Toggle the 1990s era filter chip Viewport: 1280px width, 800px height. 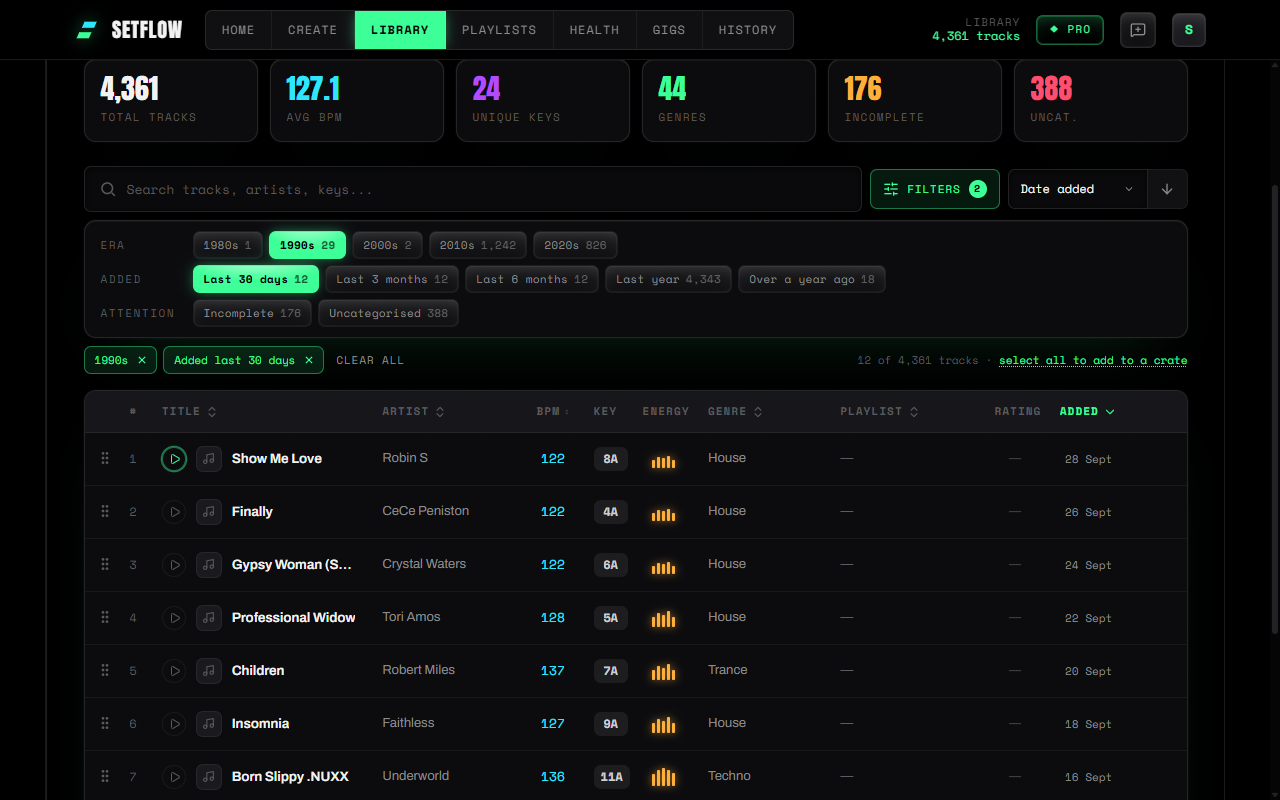click(x=307, y=245)
